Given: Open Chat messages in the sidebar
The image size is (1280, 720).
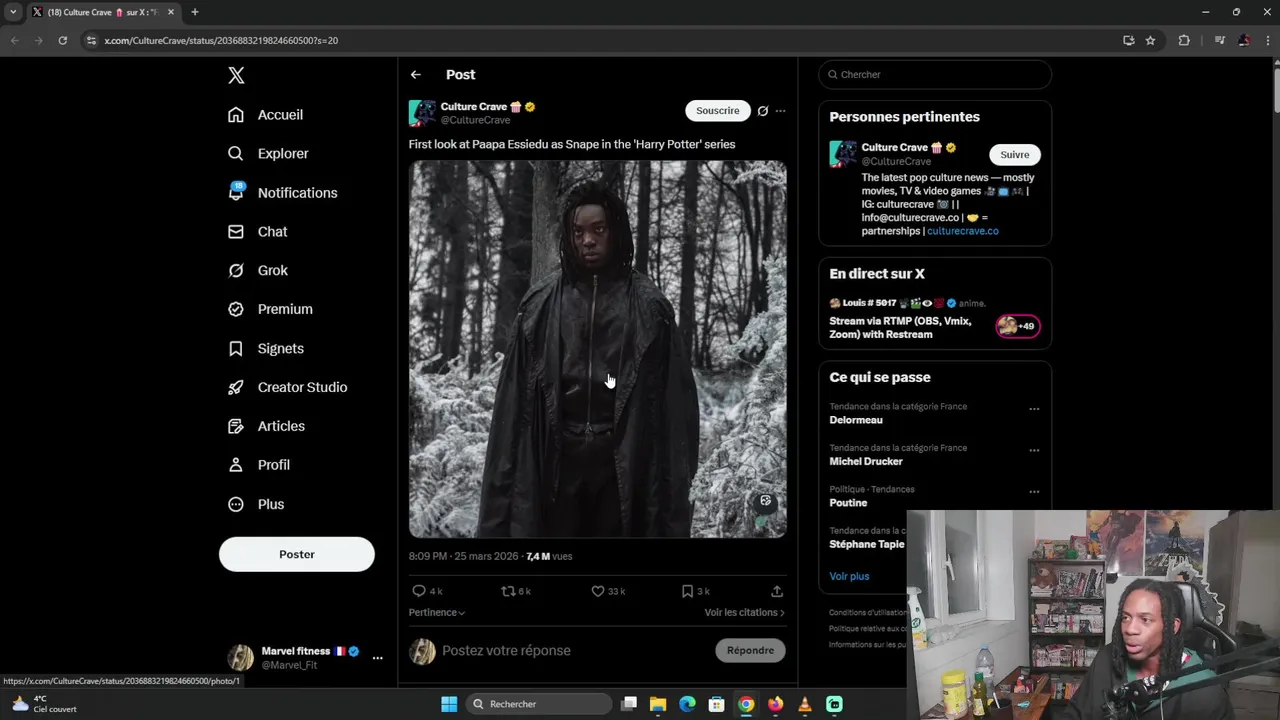Looking at the screenshot, I should (257, 232).
